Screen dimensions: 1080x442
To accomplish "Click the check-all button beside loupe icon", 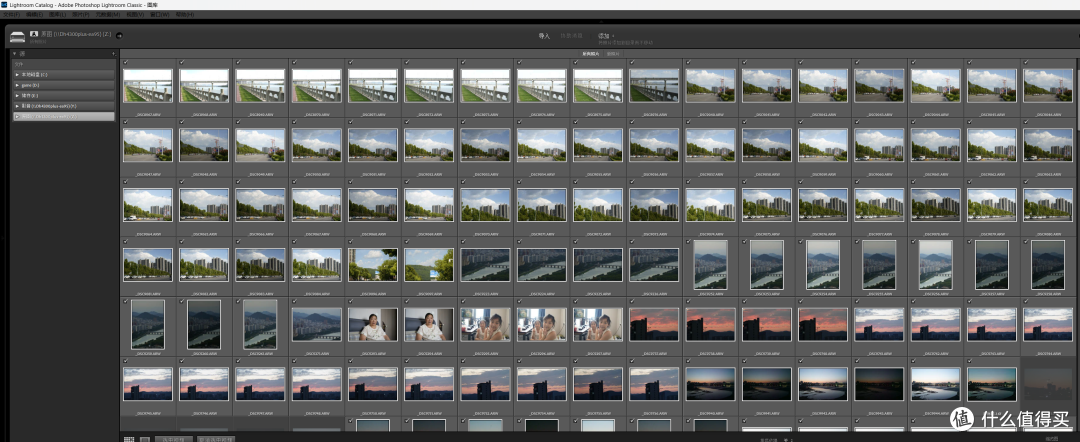I will [x=173, y=439].
